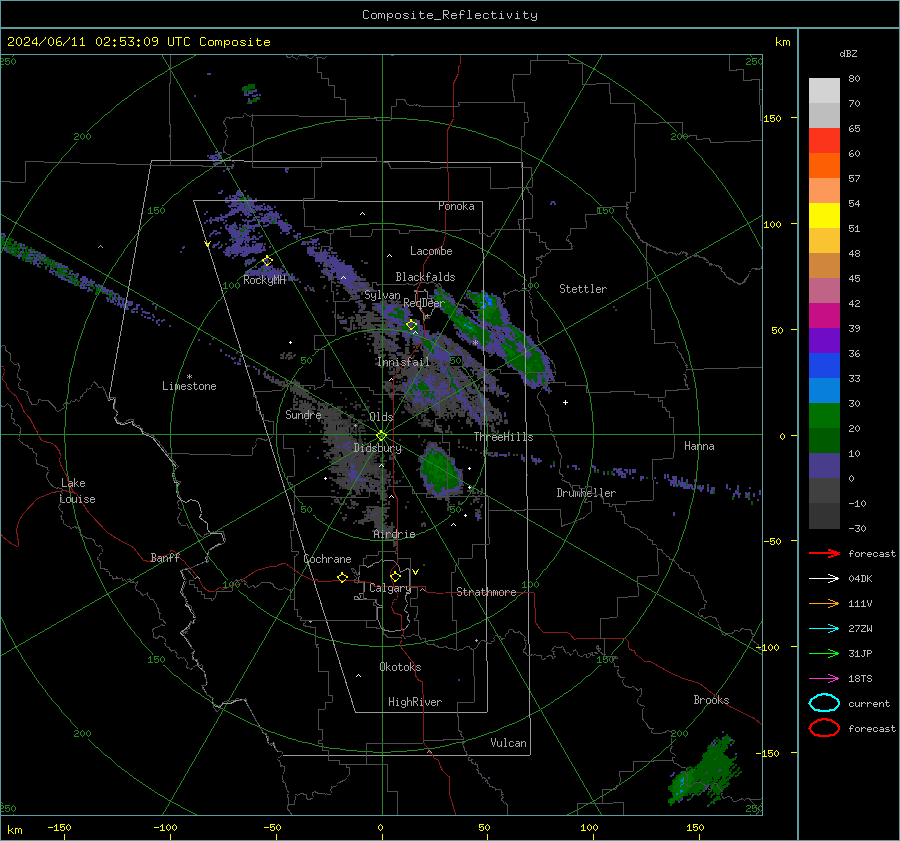Viewport: 900px width, 841px height.
Task: Click the '2024/06/11 02:53:09 UTC Composite' timestamp
Action: pyautogui.click(x=138, y=42)
